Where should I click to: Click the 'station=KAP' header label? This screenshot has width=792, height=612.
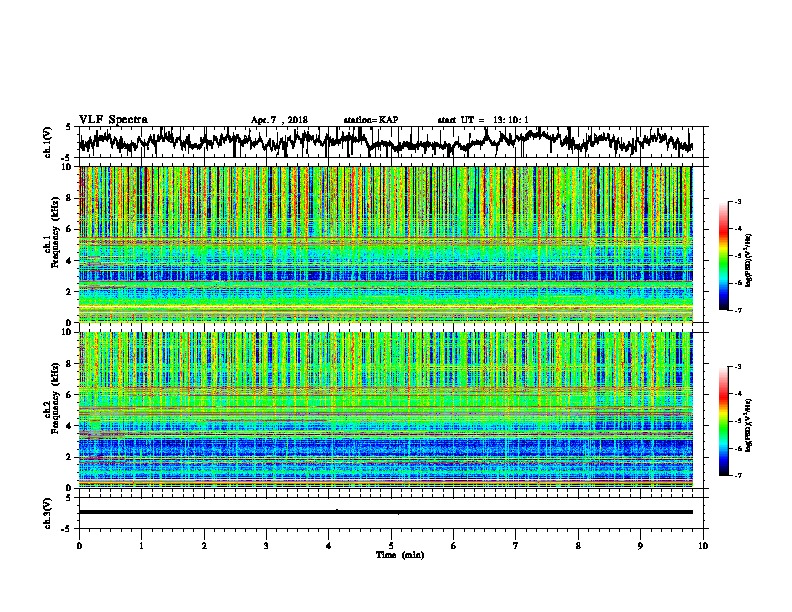pyautogui.click(x=371, y=120)
